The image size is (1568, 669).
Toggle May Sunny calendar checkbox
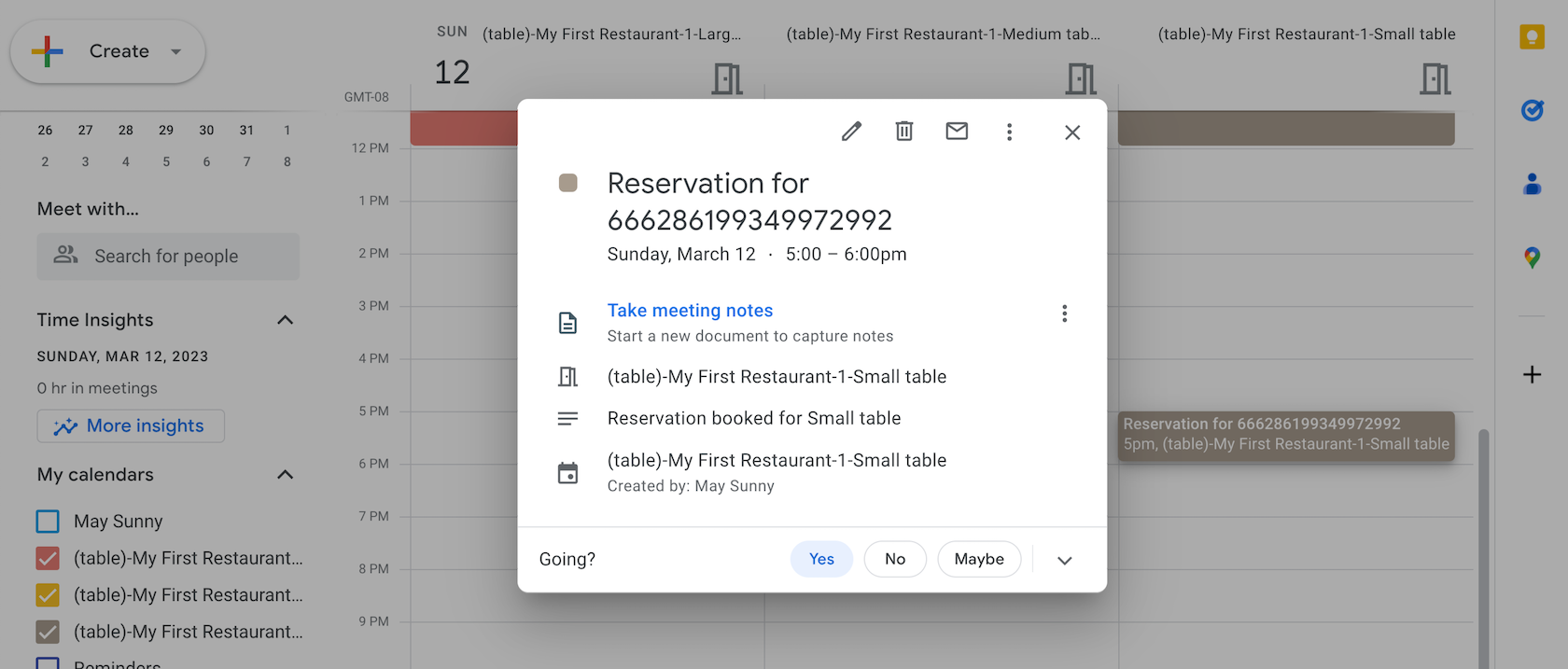[48, 521]
